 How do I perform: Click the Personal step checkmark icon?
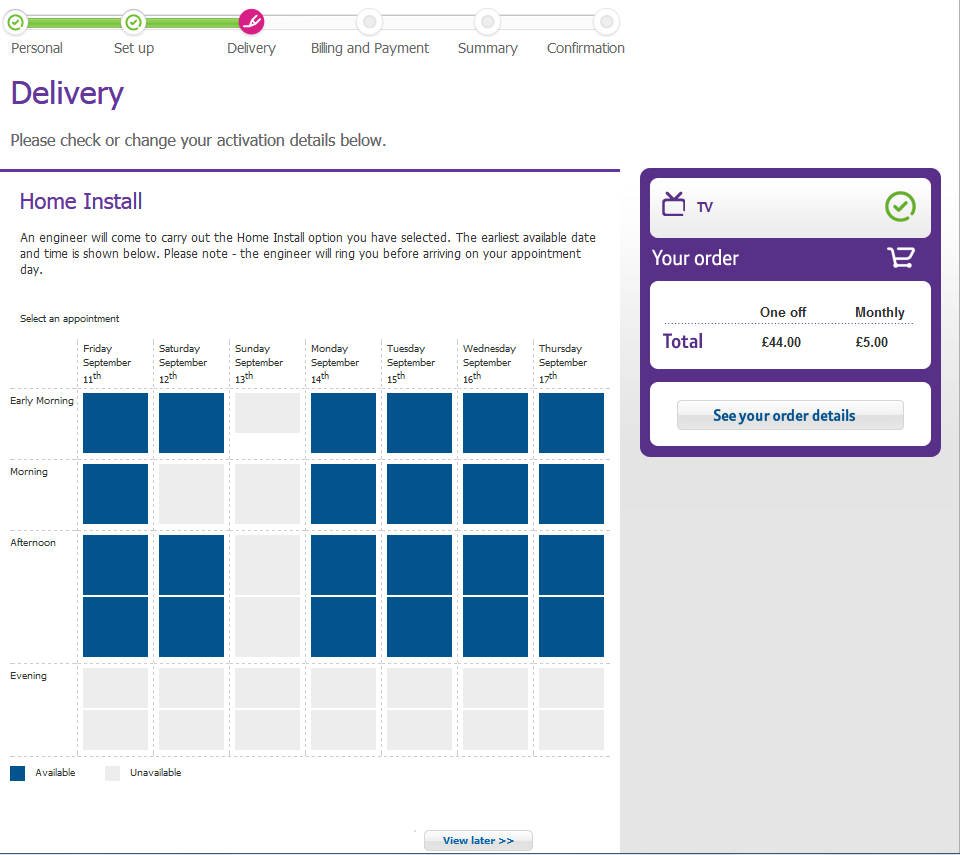15,21
